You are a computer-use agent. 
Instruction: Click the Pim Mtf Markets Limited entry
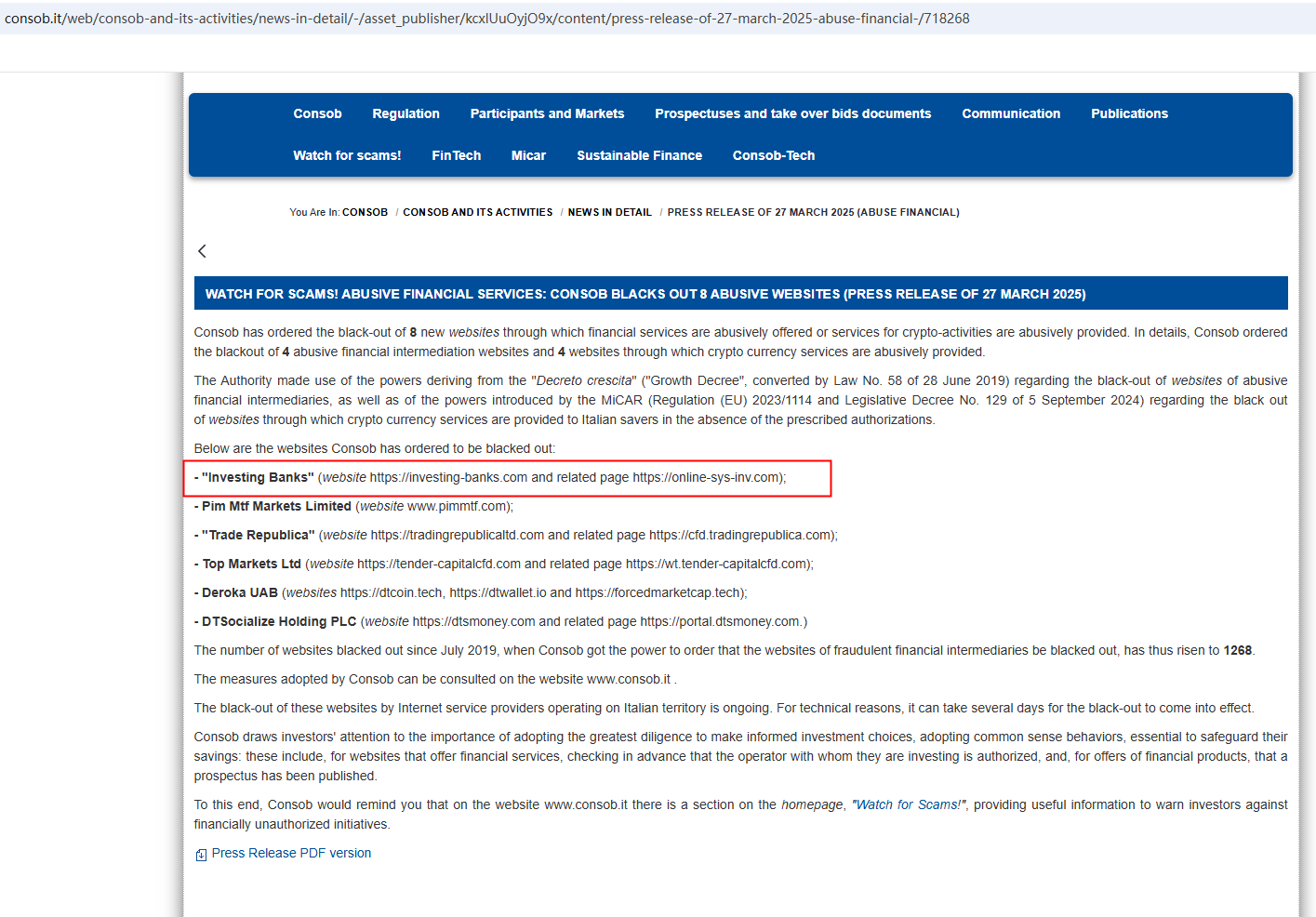[x=276, y=506]
